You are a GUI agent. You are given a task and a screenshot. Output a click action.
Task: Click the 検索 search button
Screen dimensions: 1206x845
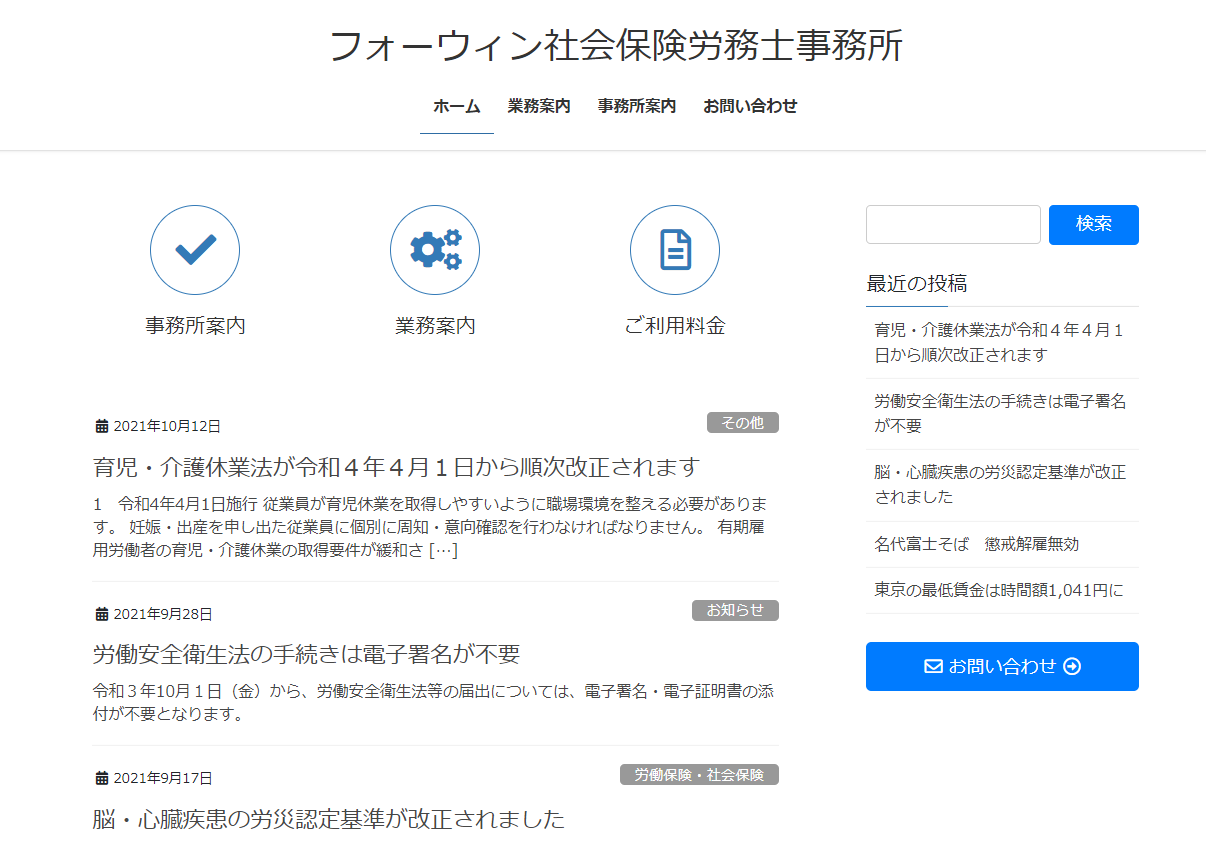(x=1094, y=224)
